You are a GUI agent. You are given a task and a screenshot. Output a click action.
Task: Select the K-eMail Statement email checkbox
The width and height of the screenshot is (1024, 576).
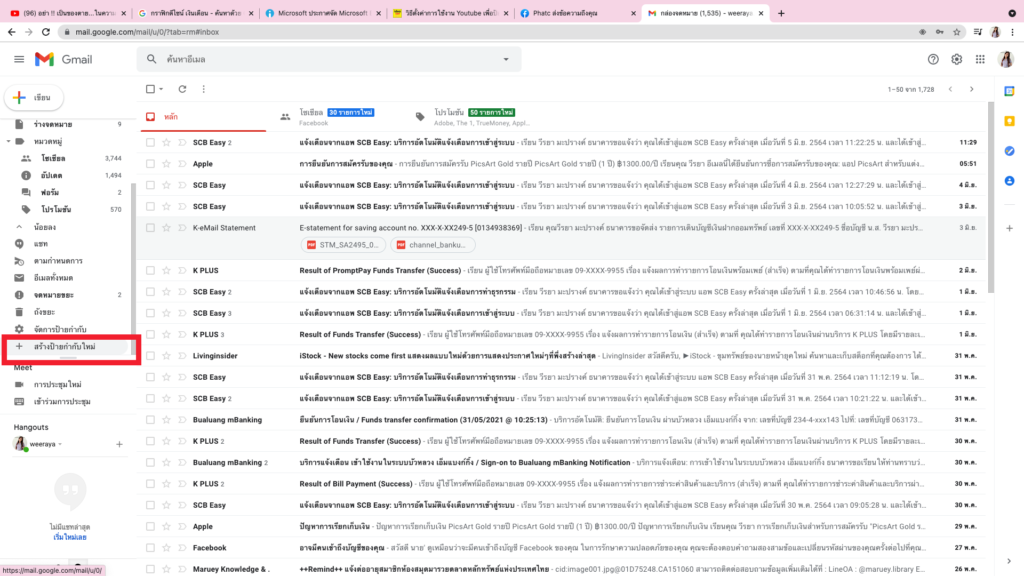pyautogui.click(x=150, y=228)
